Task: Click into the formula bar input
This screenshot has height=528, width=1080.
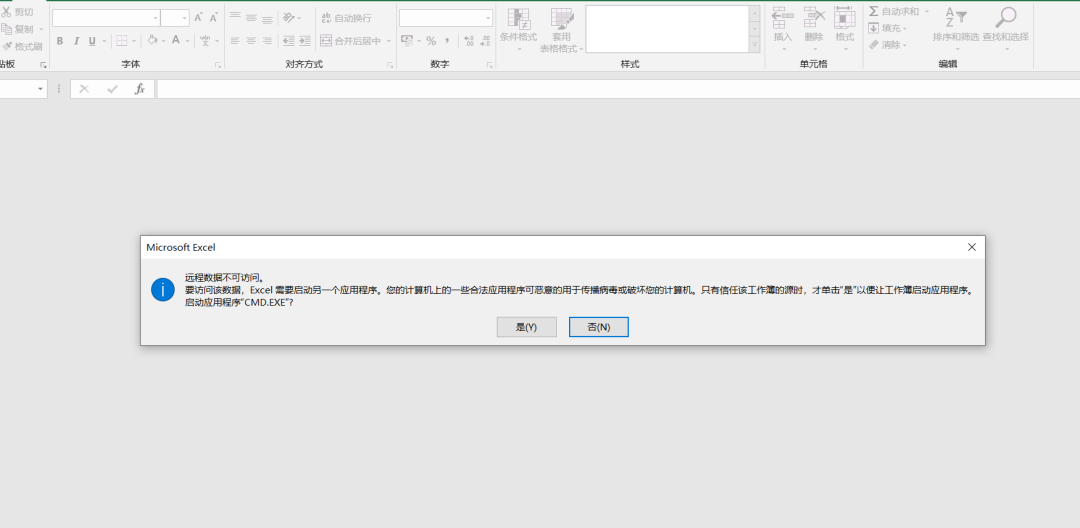Action: (x=618, y=89)
